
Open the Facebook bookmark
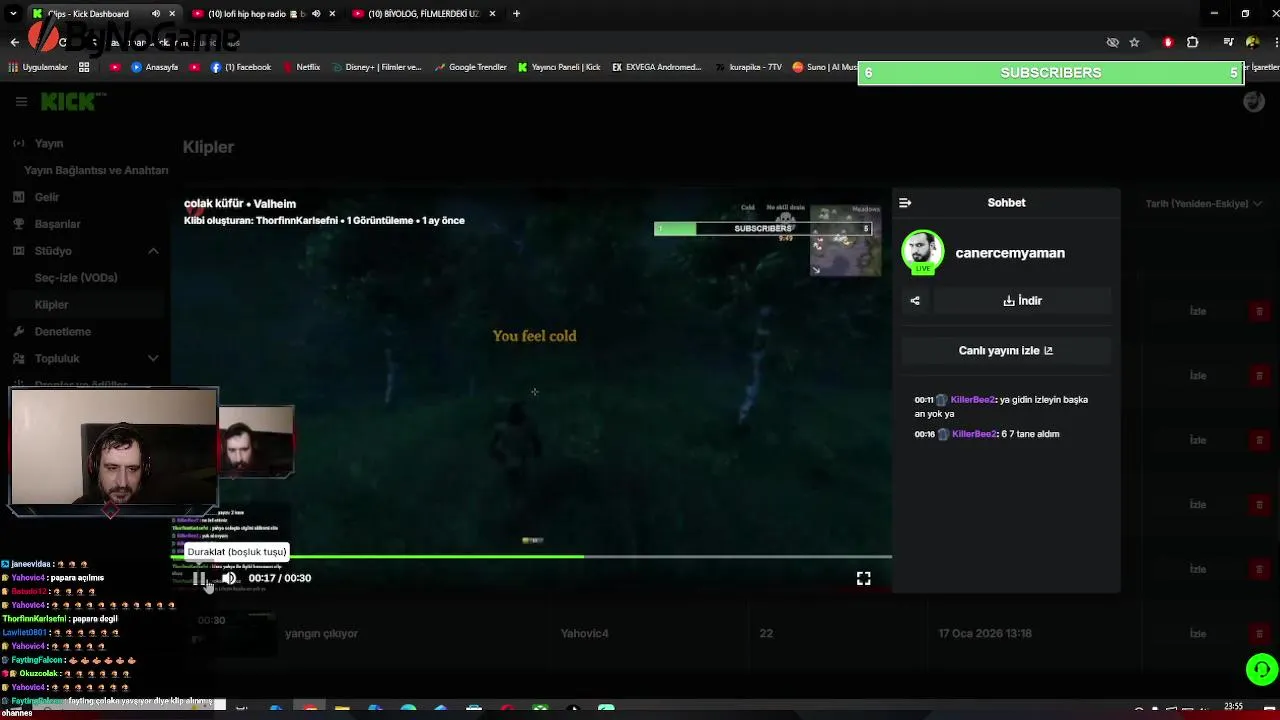click(x=241, y=67)
